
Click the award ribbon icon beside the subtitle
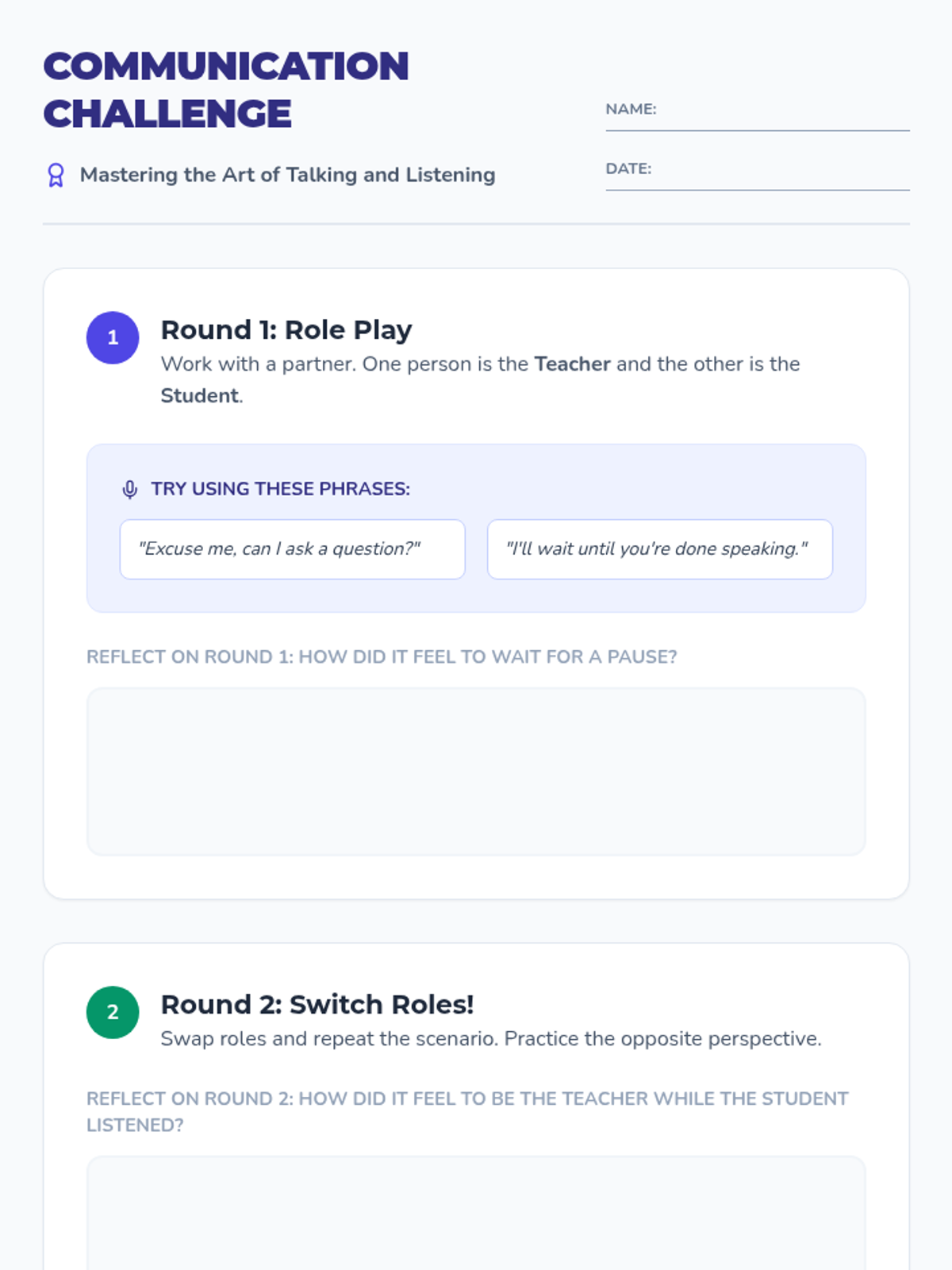click(x=56, y=175)
